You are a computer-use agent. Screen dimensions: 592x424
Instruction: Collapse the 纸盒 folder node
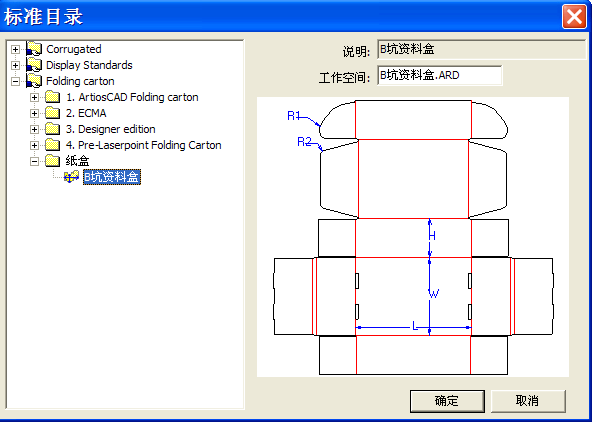point(34,161)
